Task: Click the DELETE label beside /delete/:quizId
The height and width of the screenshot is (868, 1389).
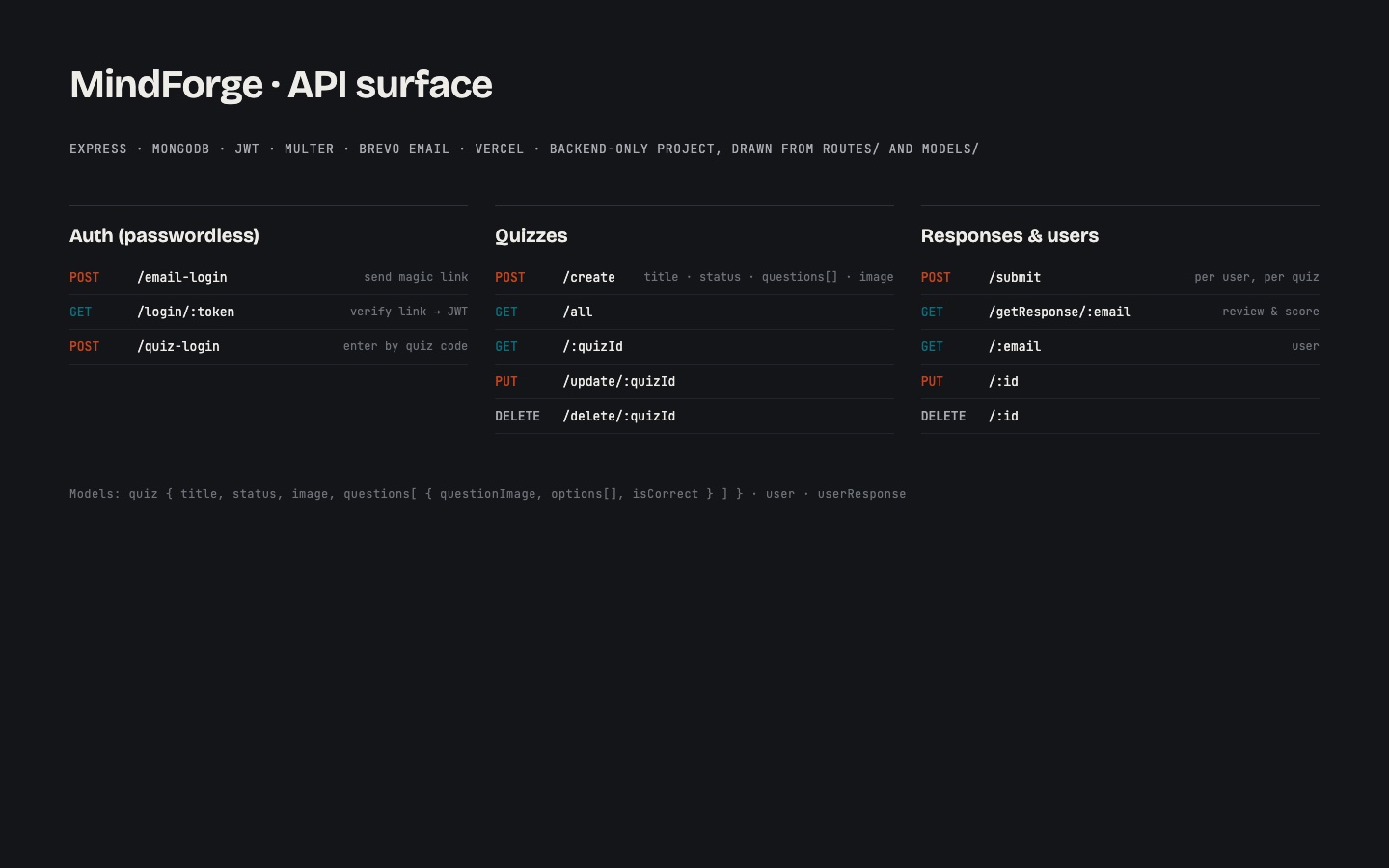Action: pos(517,416)
